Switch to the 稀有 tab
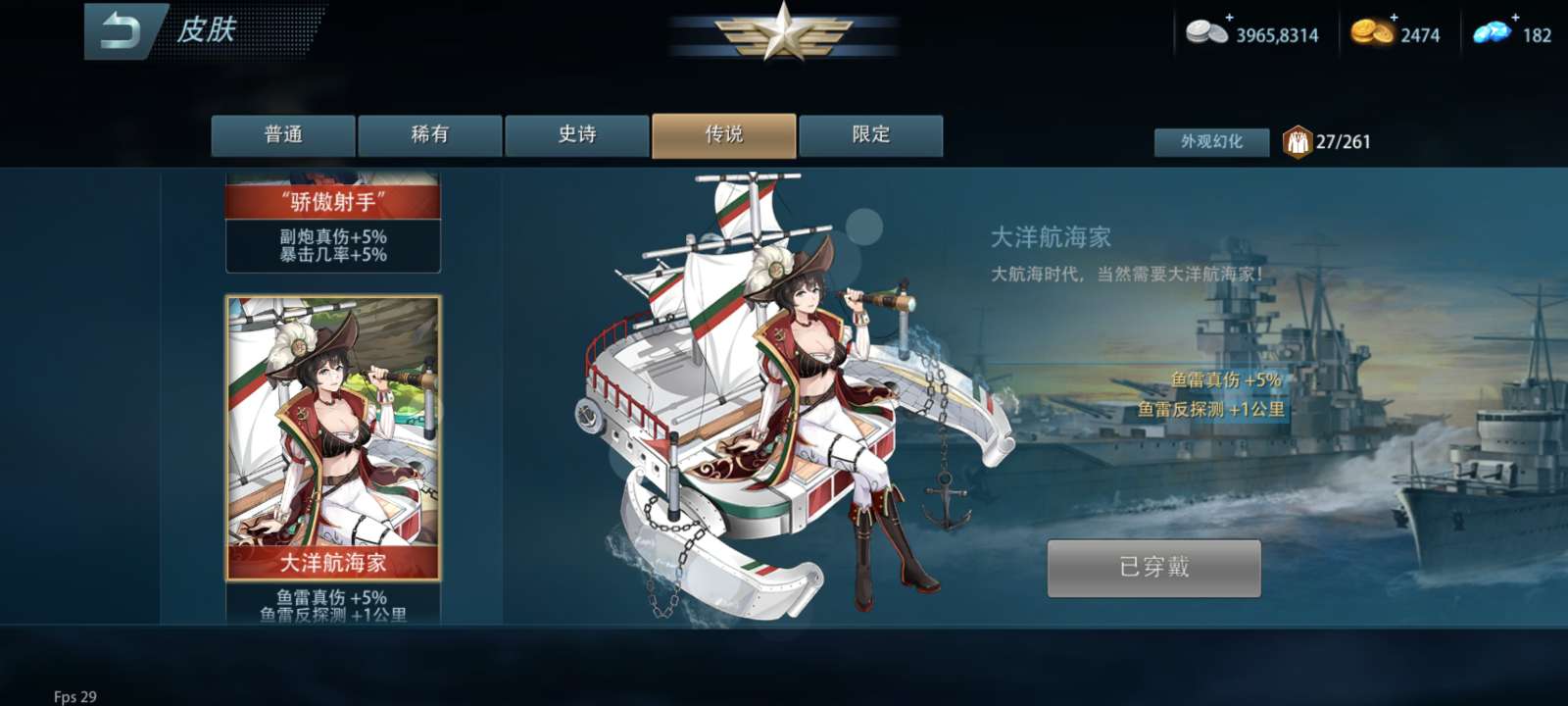 (x=430, y=135)
